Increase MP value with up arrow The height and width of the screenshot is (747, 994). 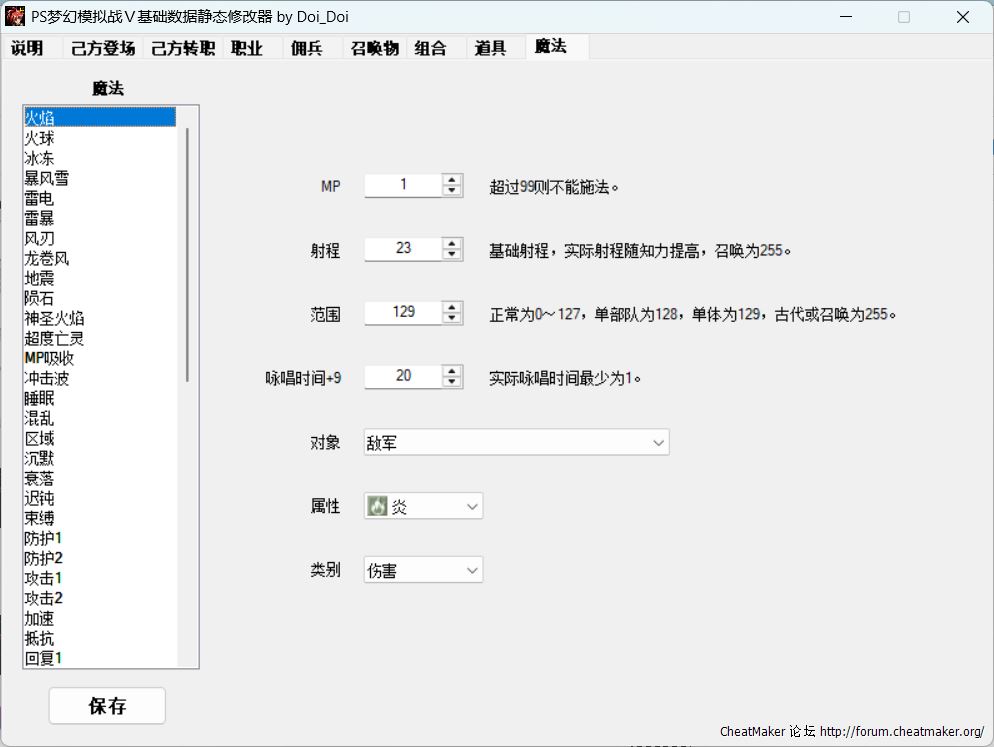(453, 181)
